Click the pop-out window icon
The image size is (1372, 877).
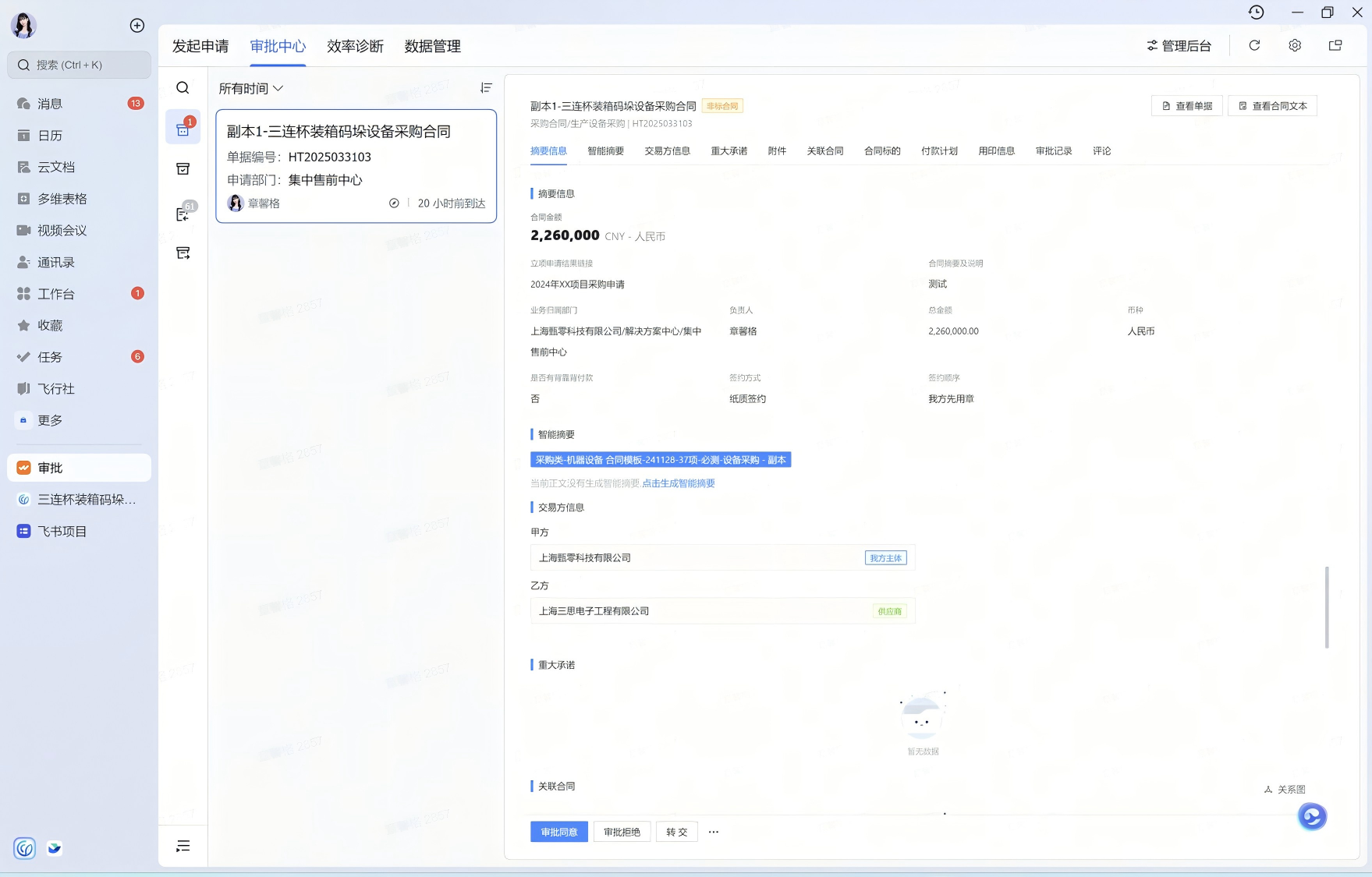[1335, 46]
